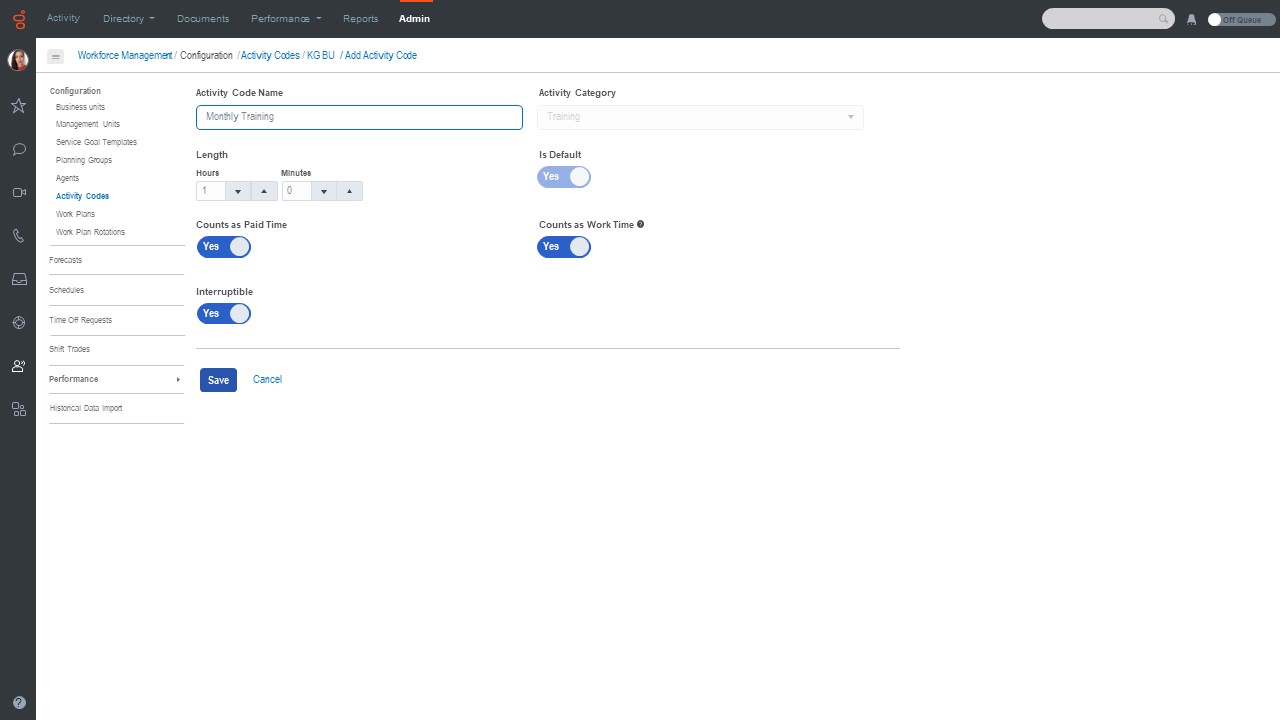
Task: Decrease the Minutes value
Action: point(324,191)
